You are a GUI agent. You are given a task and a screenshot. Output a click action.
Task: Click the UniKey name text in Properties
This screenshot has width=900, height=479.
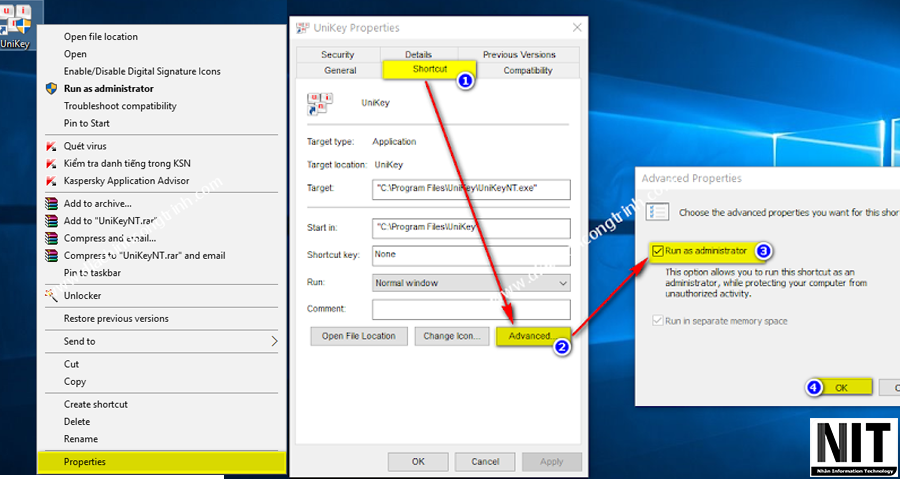tap(375, 103)
